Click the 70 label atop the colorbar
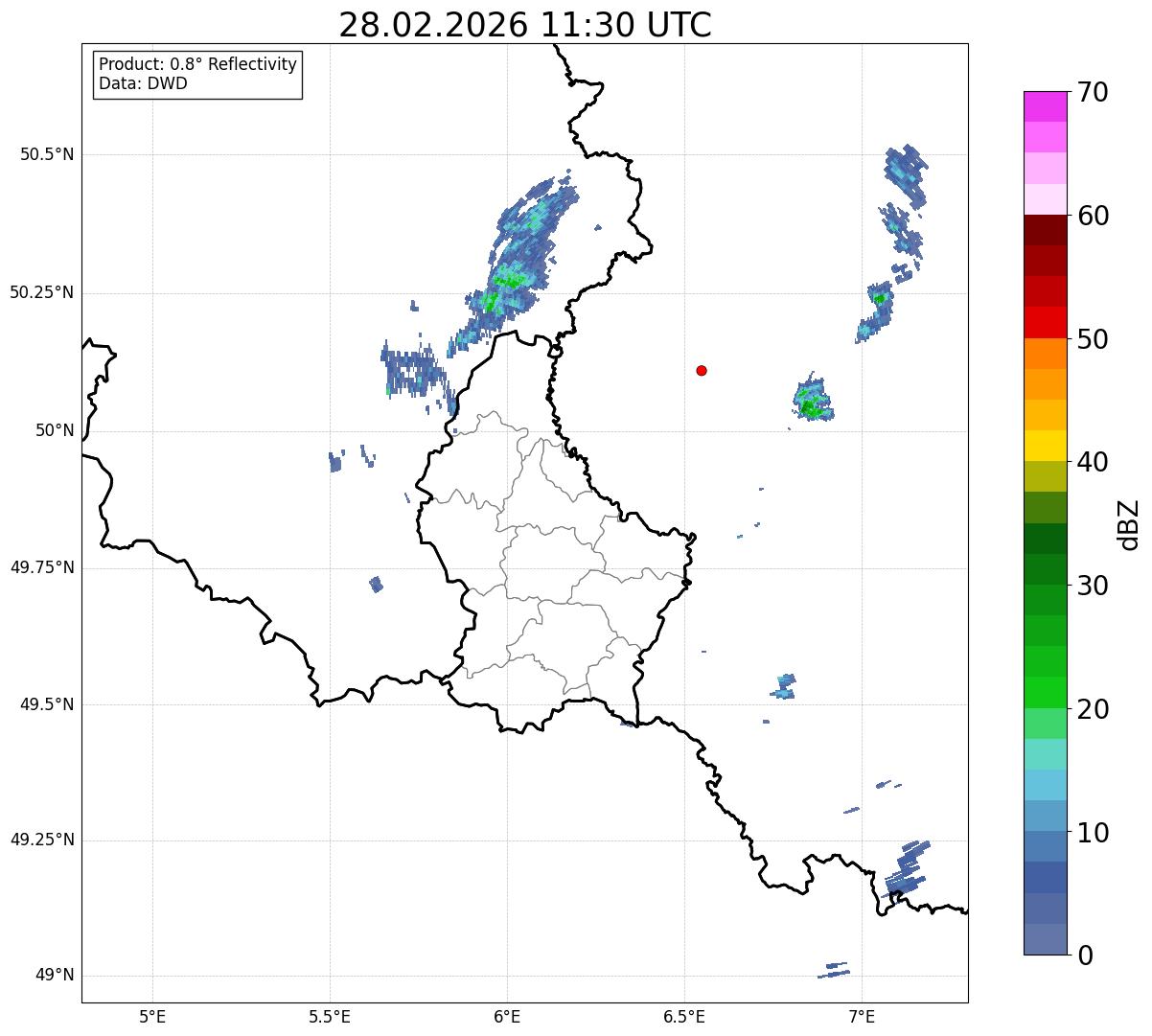Viewport: 1152px width, 1036px height. [x=1093, y=92]
